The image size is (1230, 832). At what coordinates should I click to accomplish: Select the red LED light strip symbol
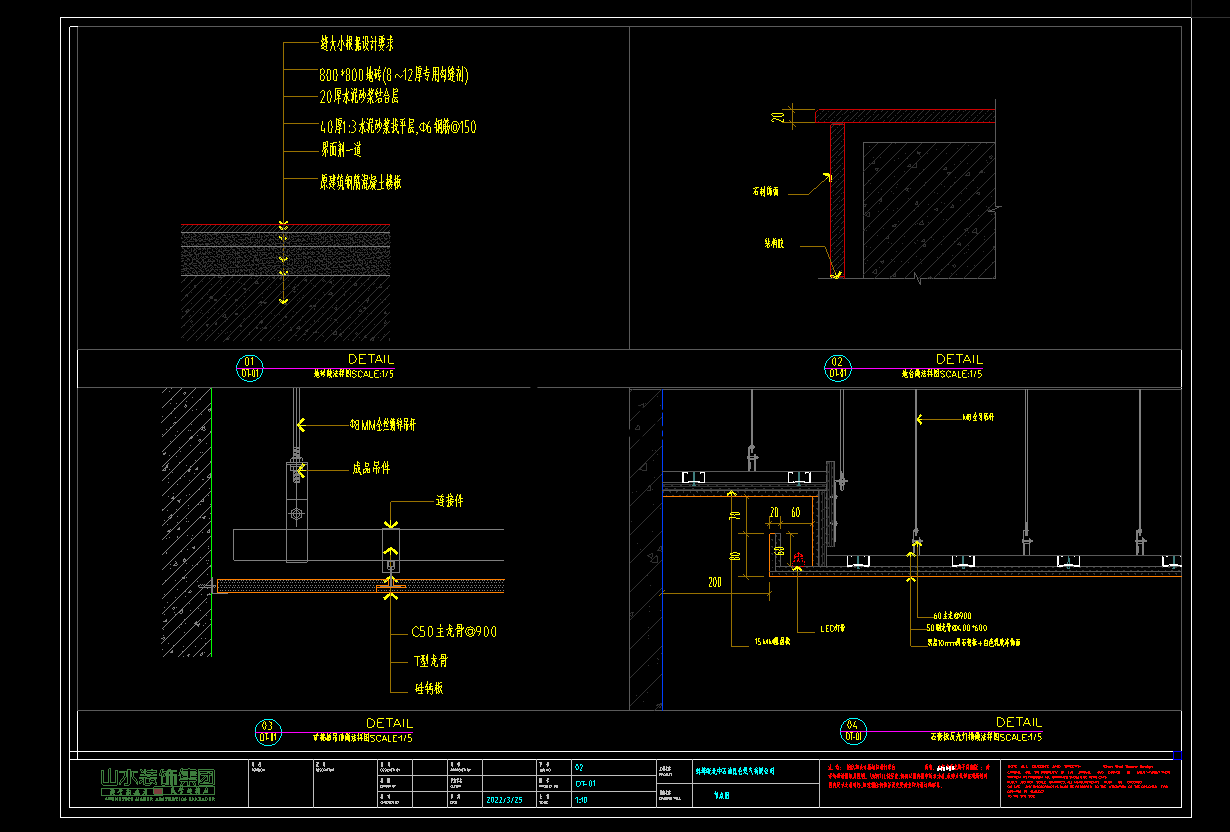[x=797, y=561]
